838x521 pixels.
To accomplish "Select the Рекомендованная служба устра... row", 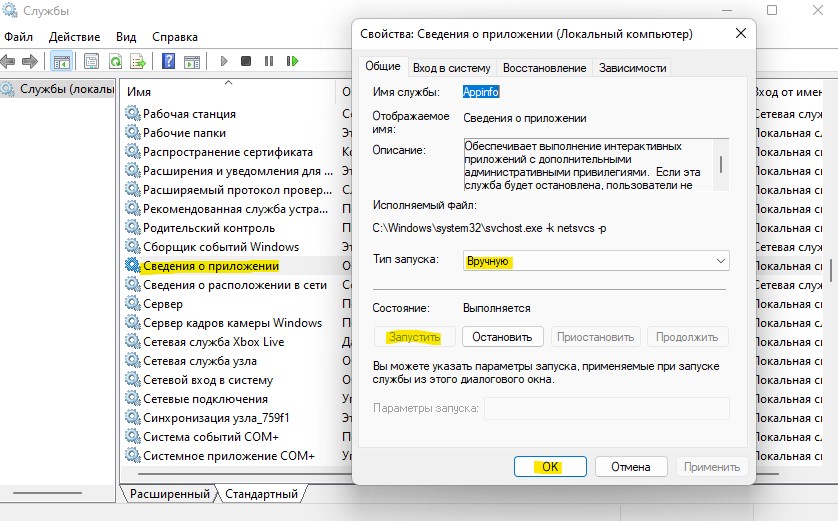I will coord(235,208).
